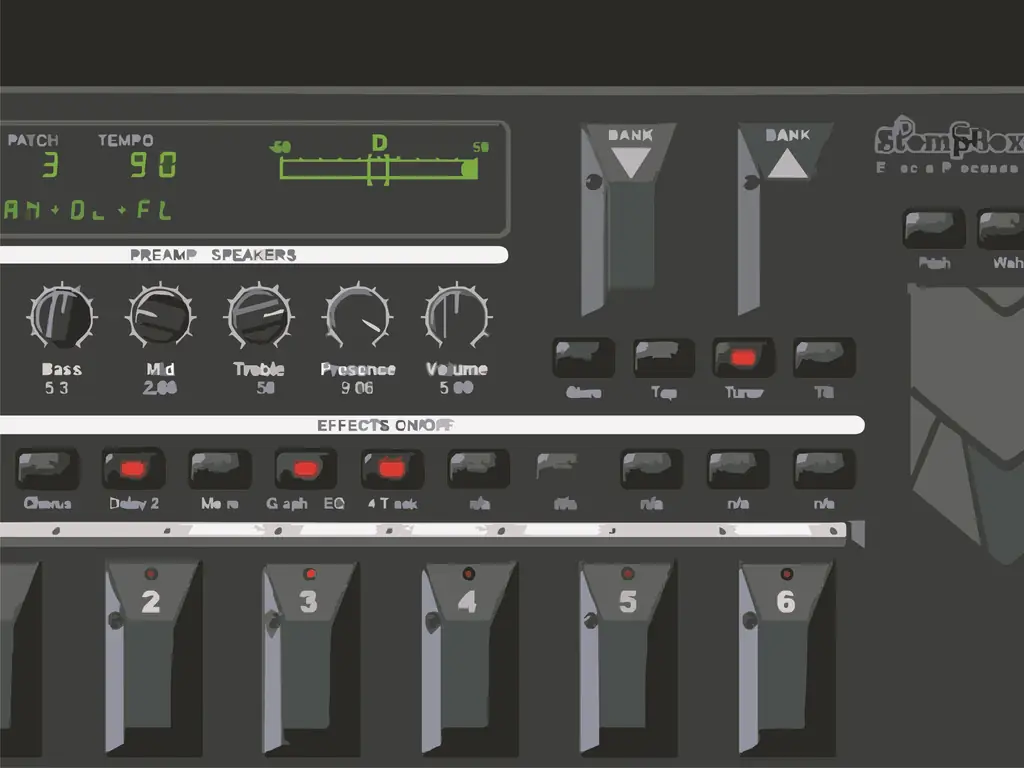1024x768 pixels.
Task: Click the Volume knob
Action: (456, 316)
